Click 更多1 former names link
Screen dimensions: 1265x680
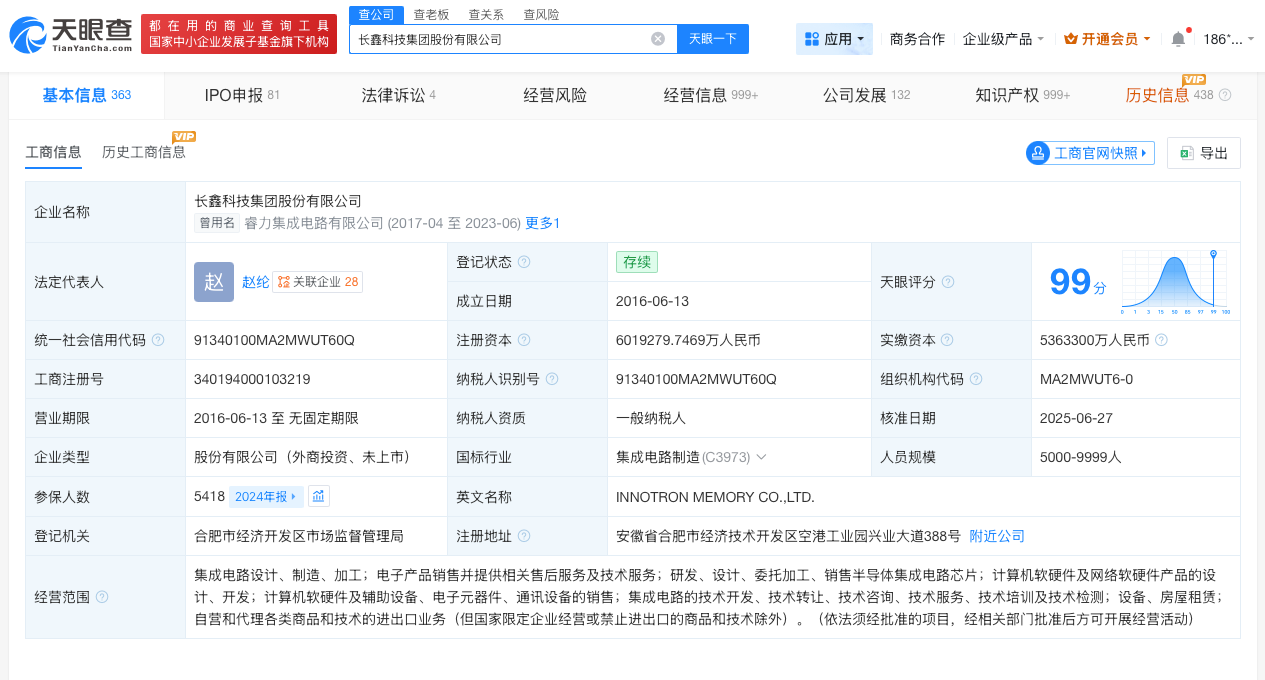coord(543,223)
